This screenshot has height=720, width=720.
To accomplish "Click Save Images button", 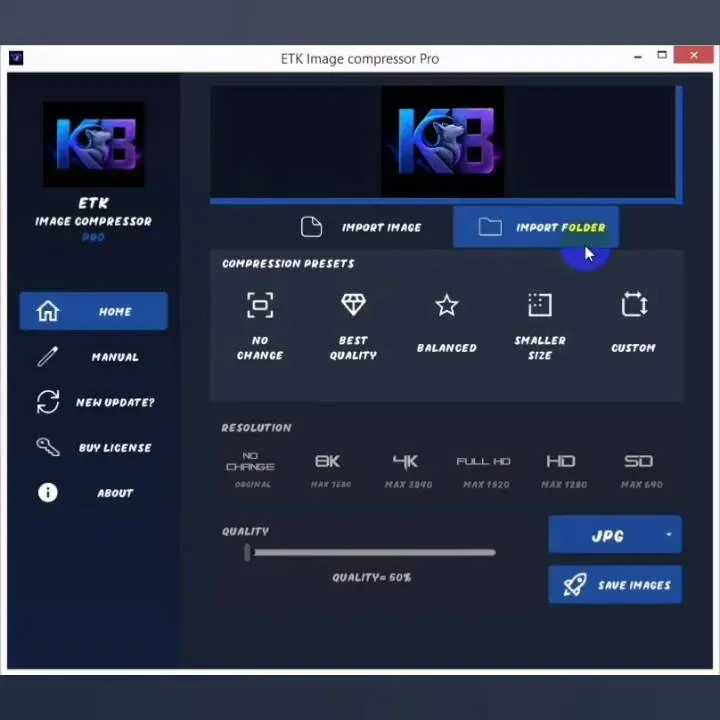I will point(615,585).
